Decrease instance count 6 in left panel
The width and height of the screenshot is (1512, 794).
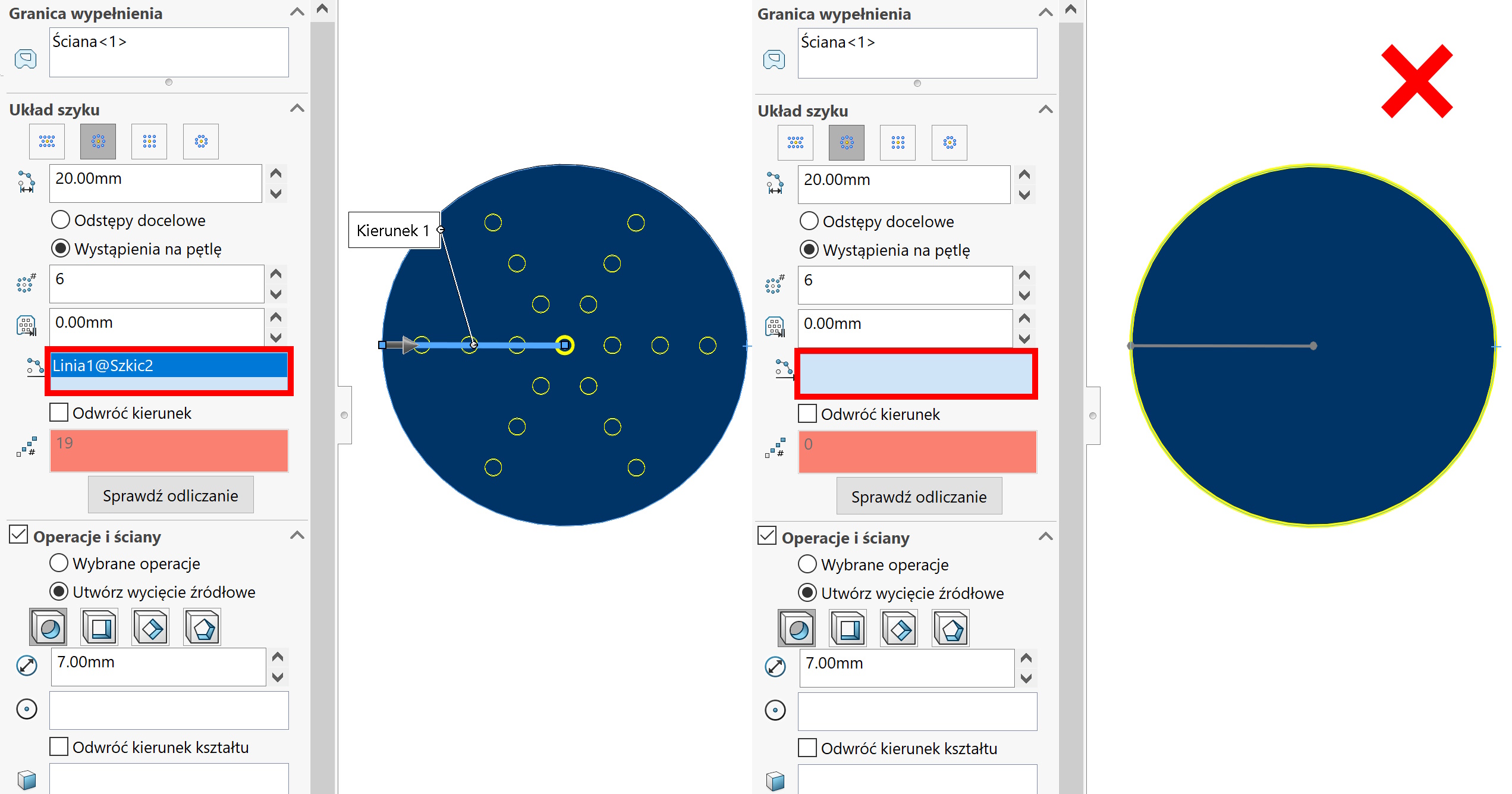[276, 294]
